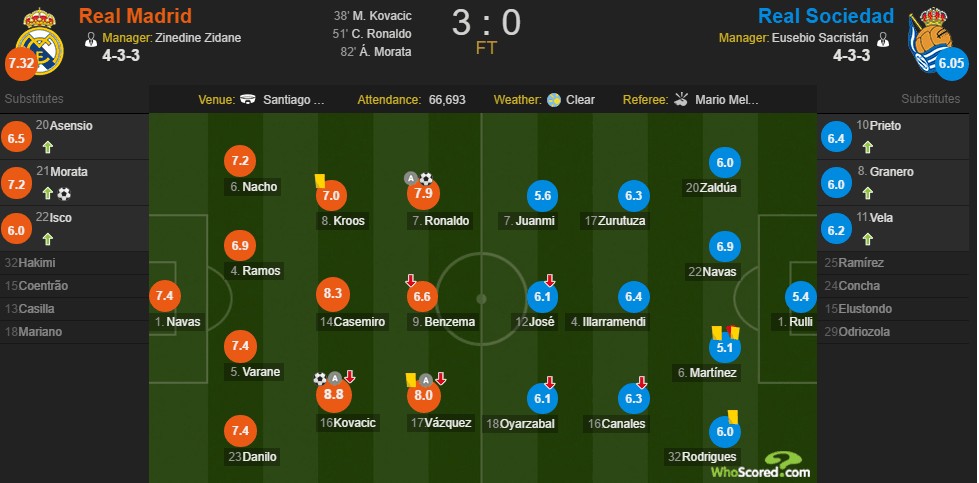Image resolution: width=979 pixels, height=483 pixels.
Task: Click the Real Sociedad club crest
Action: (x=931, y=39)
